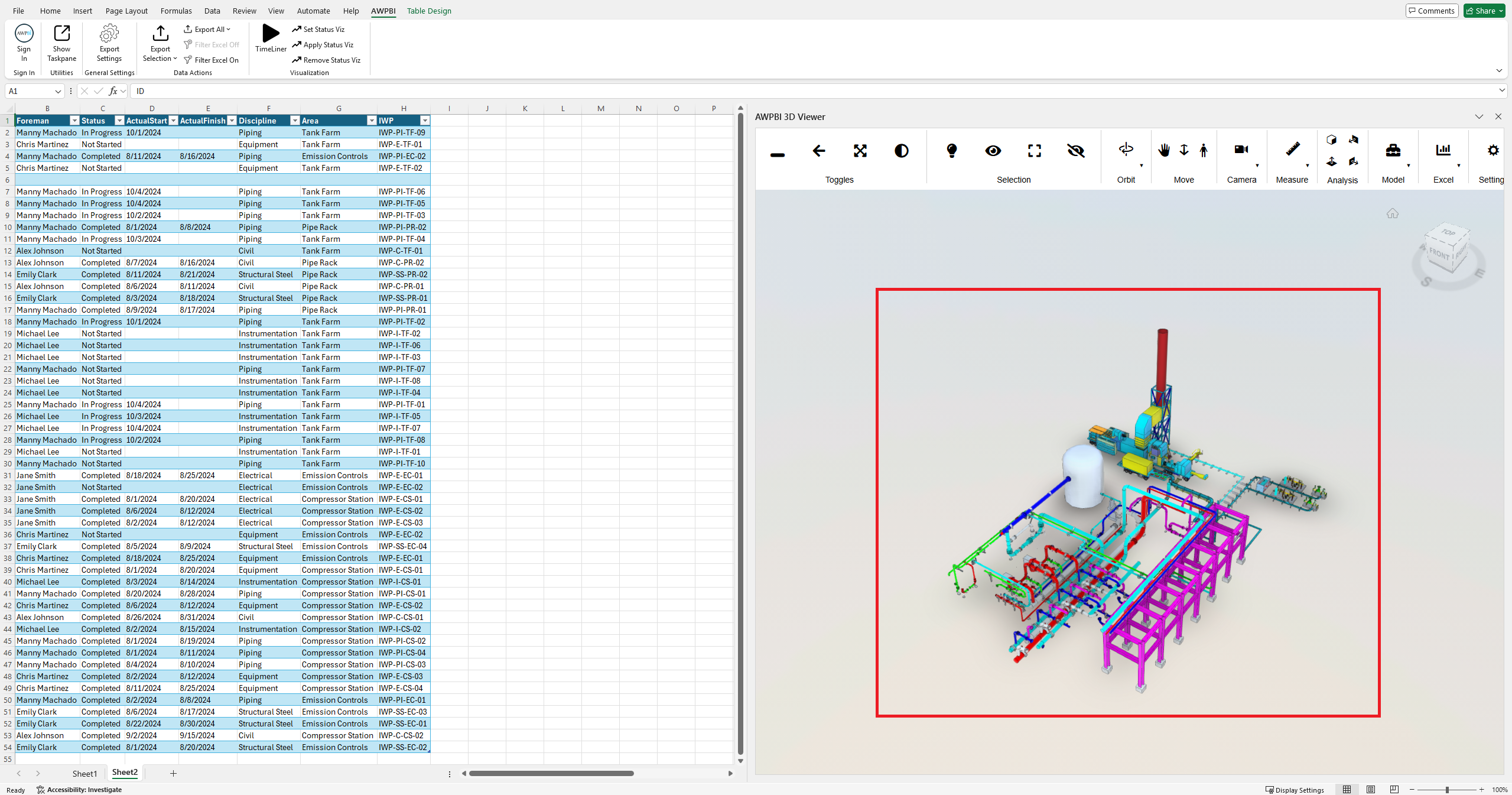
Task: Select the hand Pan tool
Action: point(1164,150)
